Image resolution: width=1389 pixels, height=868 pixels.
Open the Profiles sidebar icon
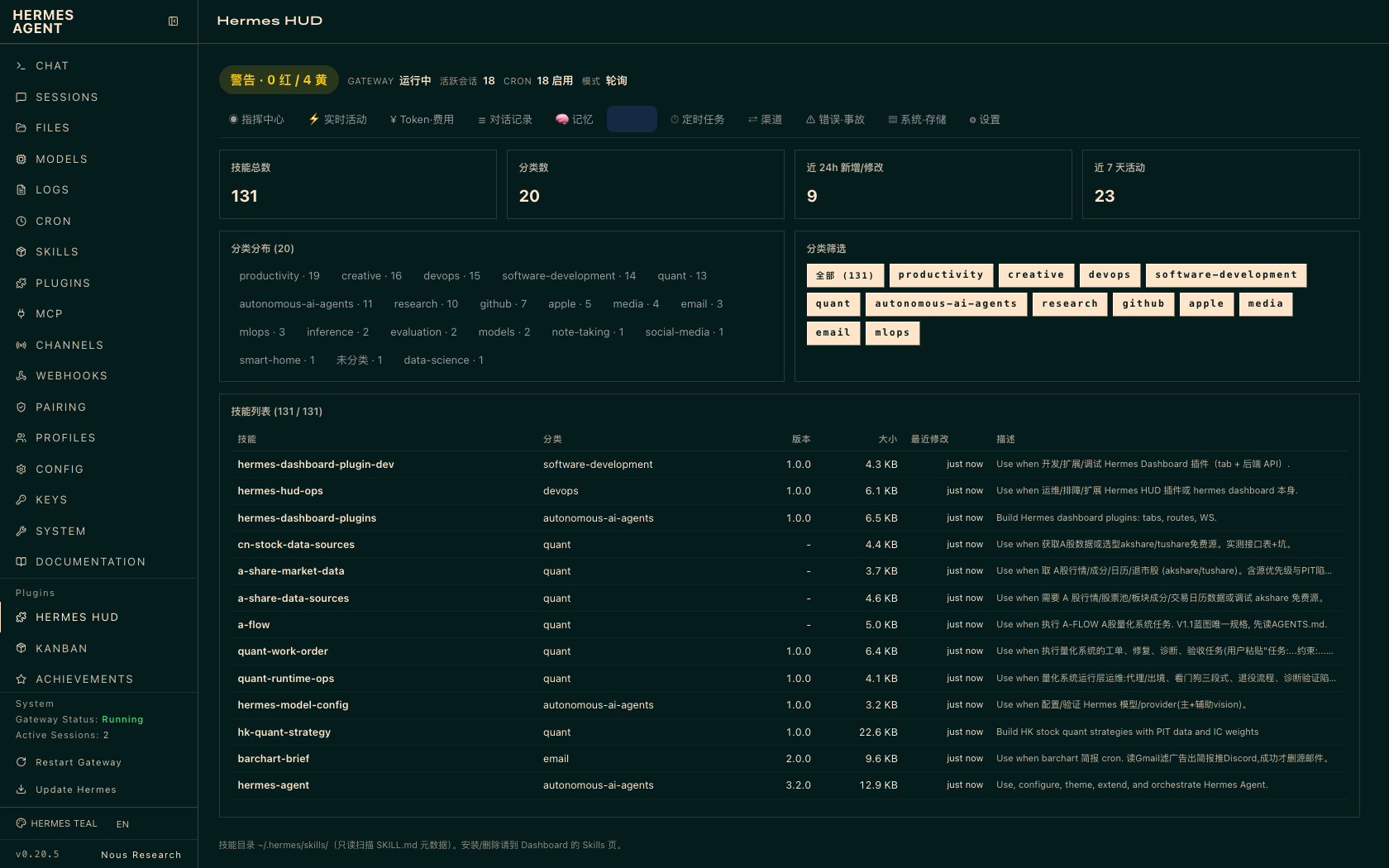pyautogui.click(x=21, y=438)
